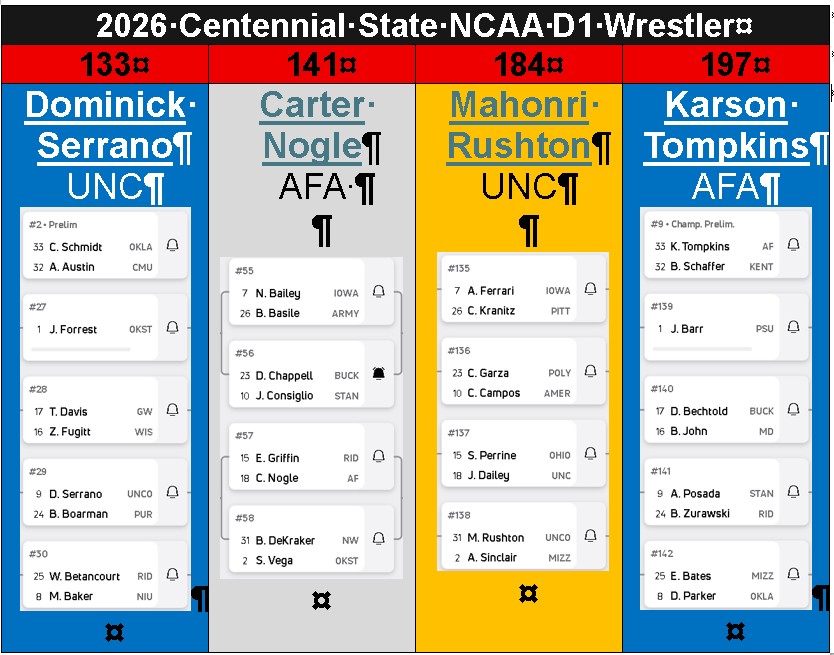This screenshot has height=655, width=834.
Task: Toggle the bell for J. Forrest match #27
Action: (x=173, y=327)
